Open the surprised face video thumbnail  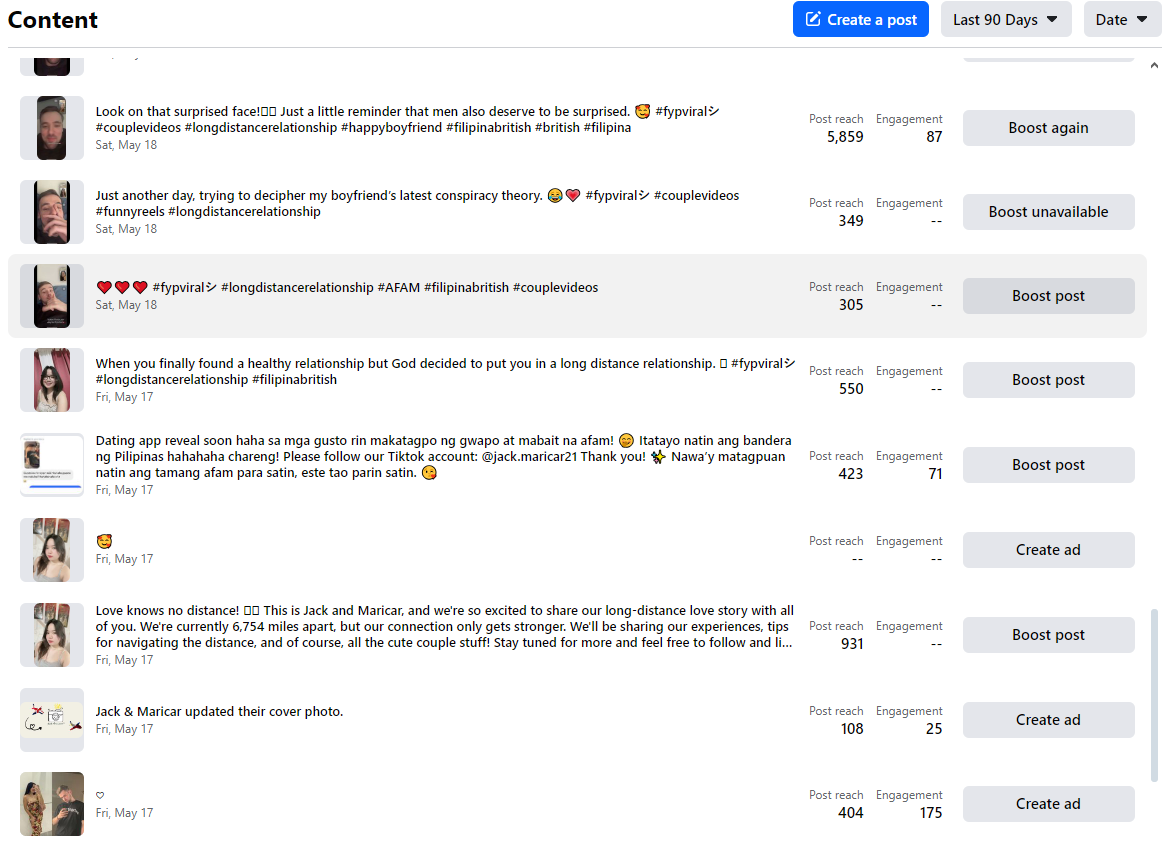click(x=52, y=128)
